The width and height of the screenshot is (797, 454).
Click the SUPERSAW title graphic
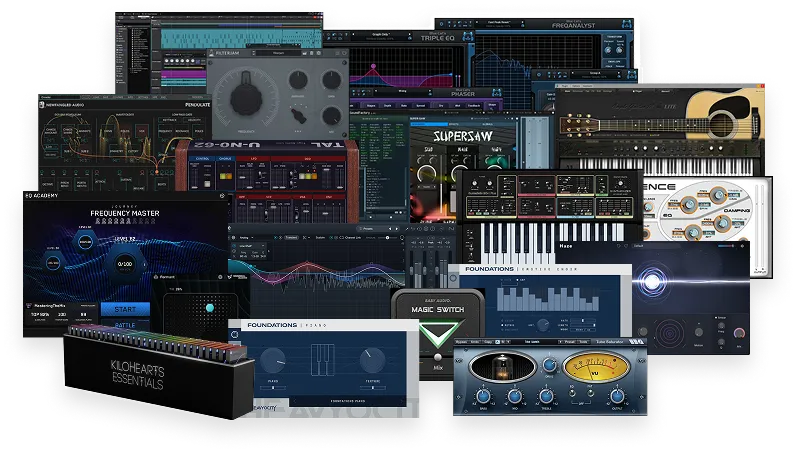(463, 136)
